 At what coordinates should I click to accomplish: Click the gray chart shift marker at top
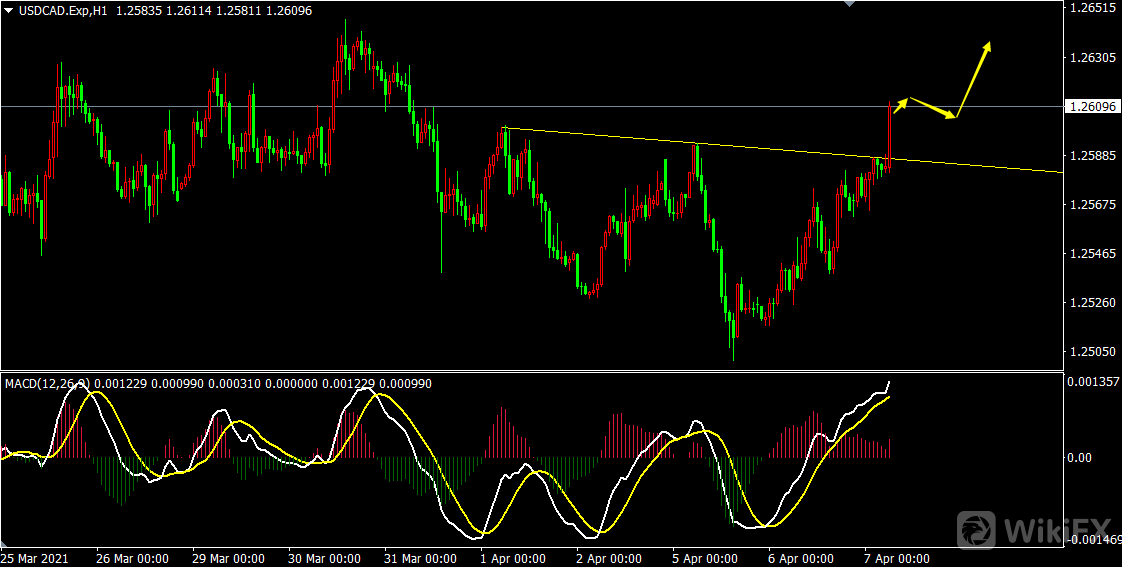850,4
